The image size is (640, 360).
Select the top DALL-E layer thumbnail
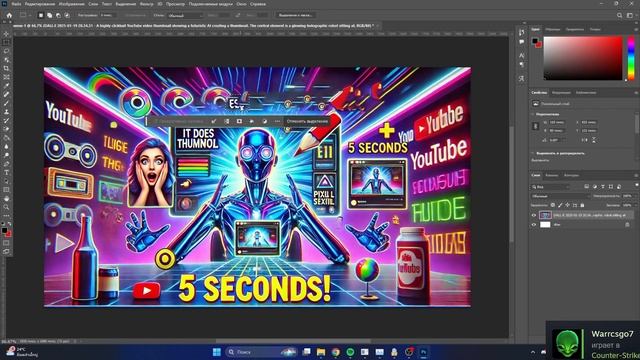coord(545,215)
